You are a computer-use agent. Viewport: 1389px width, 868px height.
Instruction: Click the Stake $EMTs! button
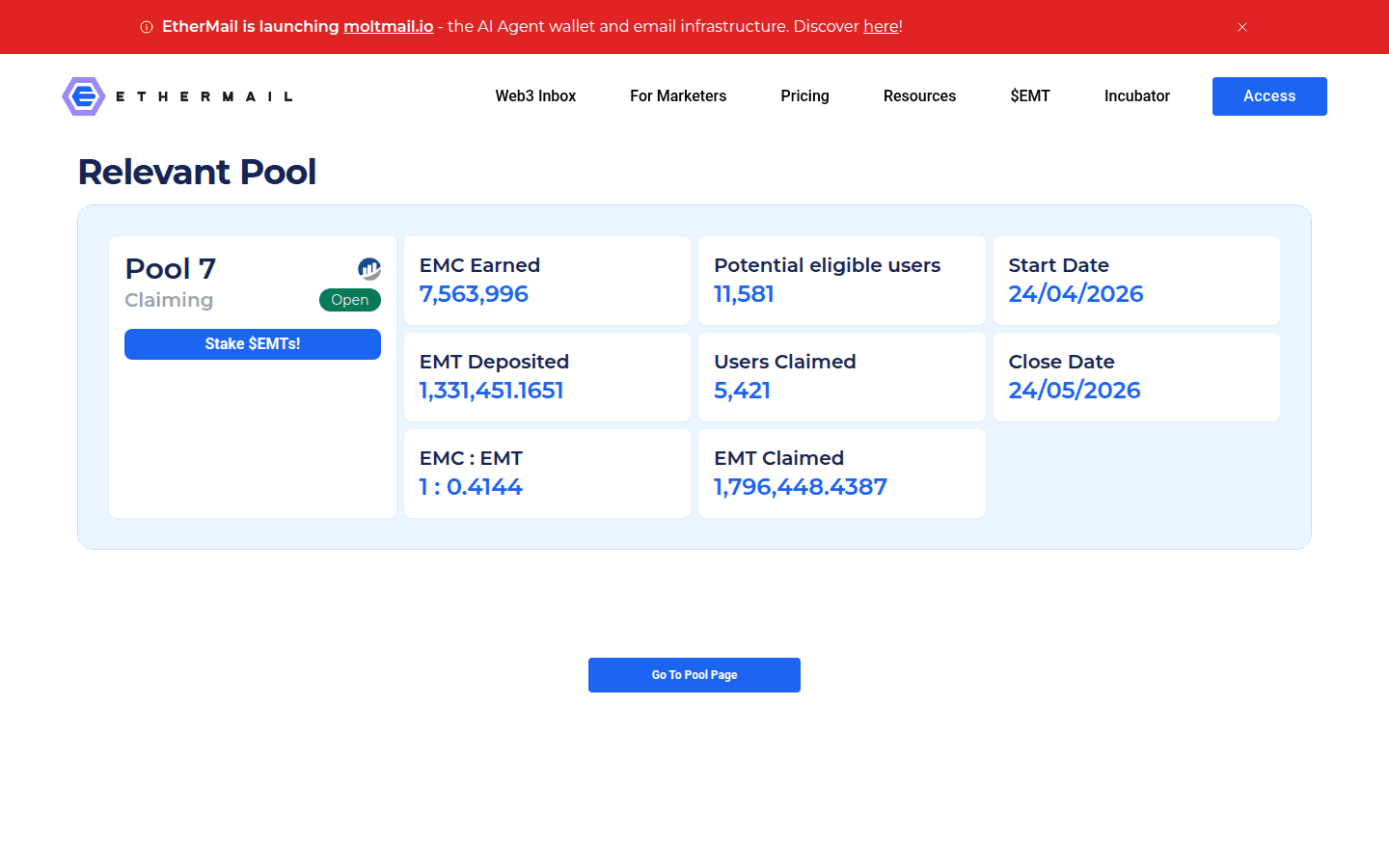[x=253, y=344]
